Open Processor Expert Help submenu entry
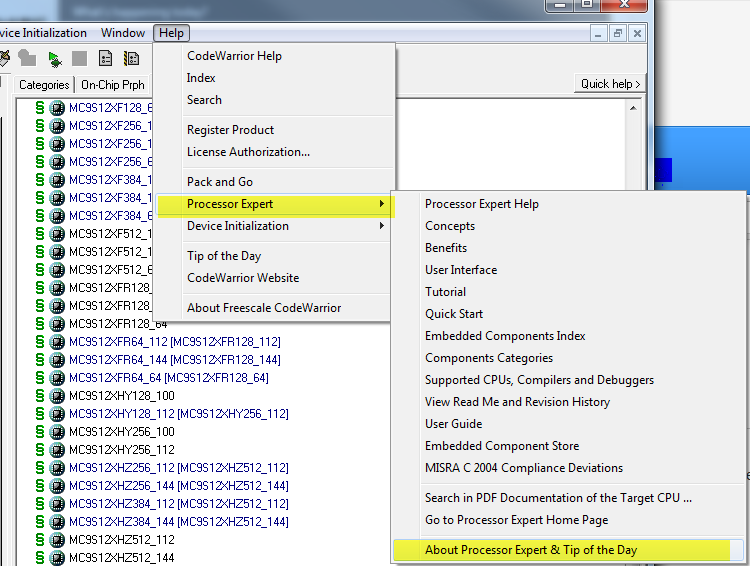Viewport: 750px width, 566px height. pyautogui.click(x=482, y=204)
